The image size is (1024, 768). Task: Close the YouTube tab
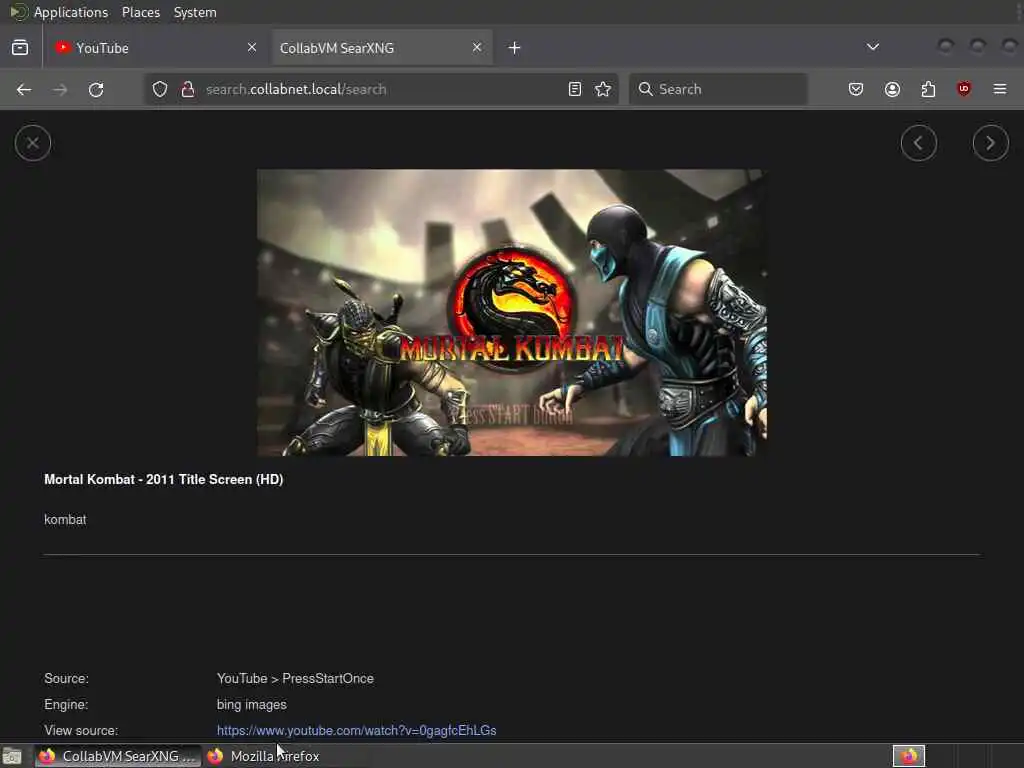[x=252, y=47]
